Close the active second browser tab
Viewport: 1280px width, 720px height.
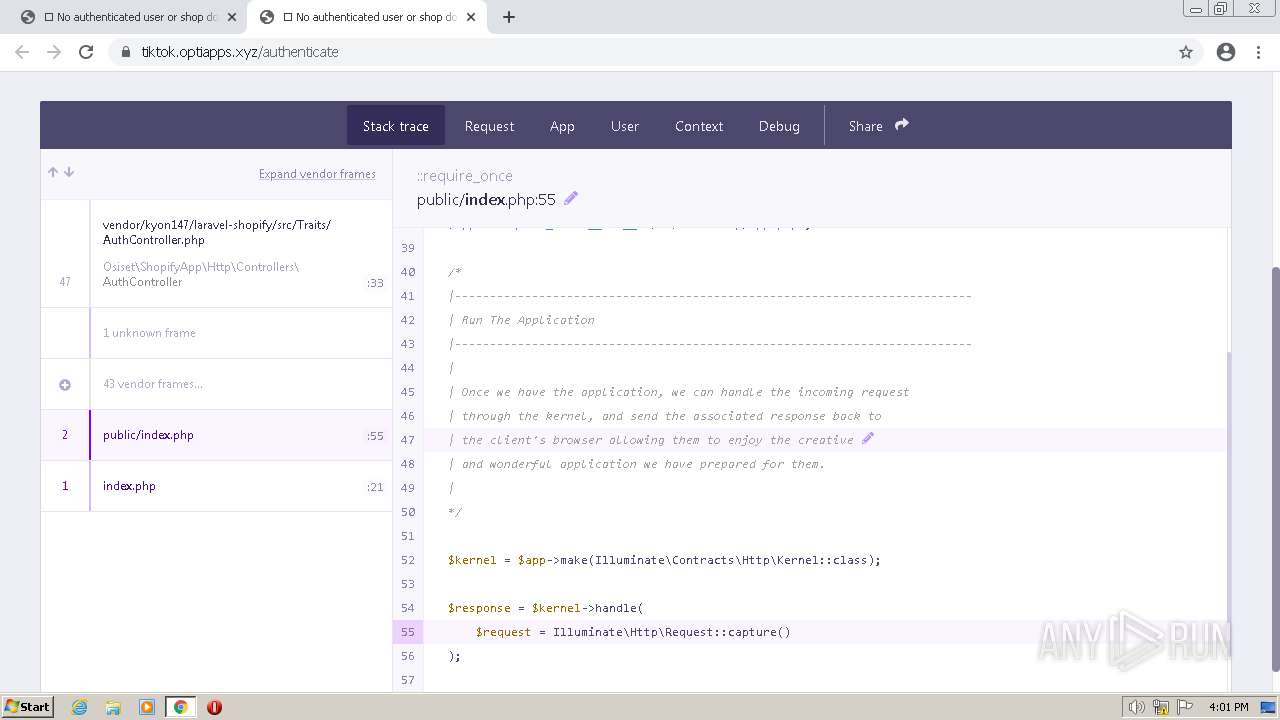471,17
